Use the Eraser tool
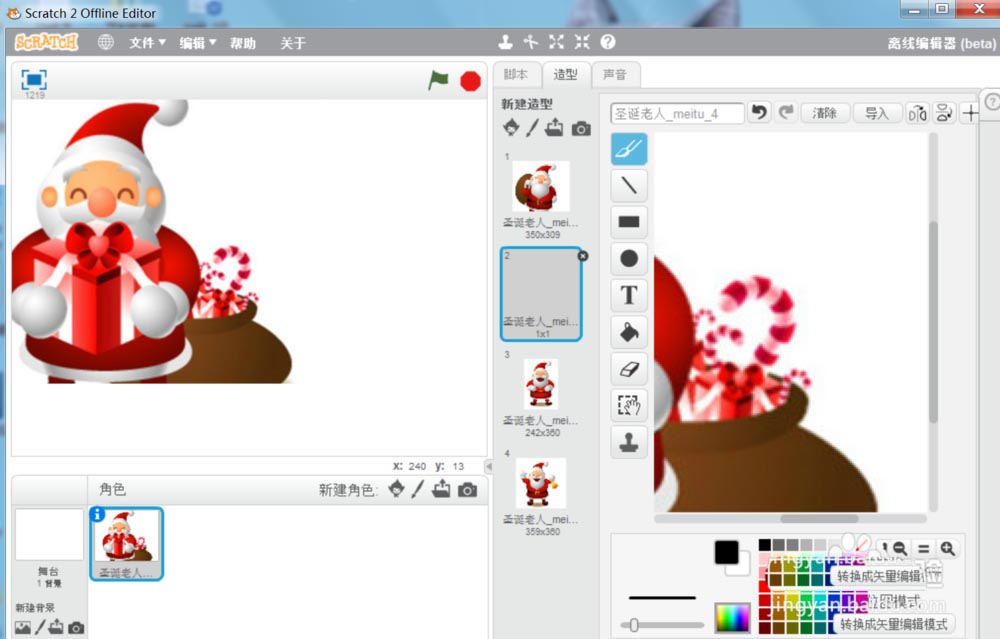This screenshot has height=639, width=1000. point(629,368)
